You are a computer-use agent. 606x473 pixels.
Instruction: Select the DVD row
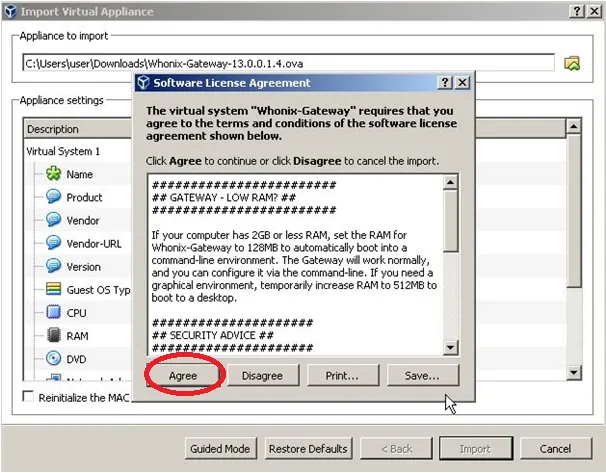coord(79,359)
